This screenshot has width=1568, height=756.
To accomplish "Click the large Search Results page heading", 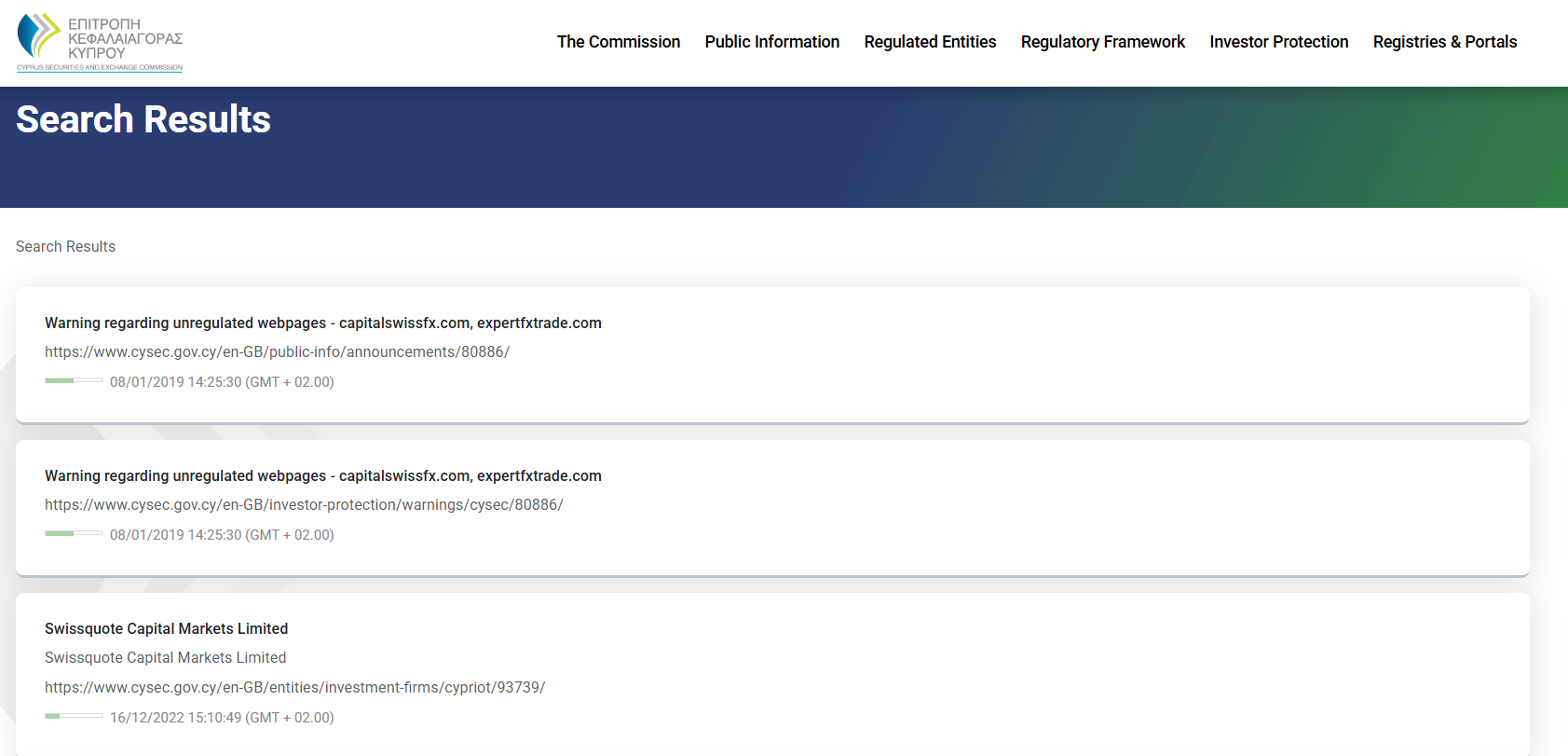I will (143, 119).
